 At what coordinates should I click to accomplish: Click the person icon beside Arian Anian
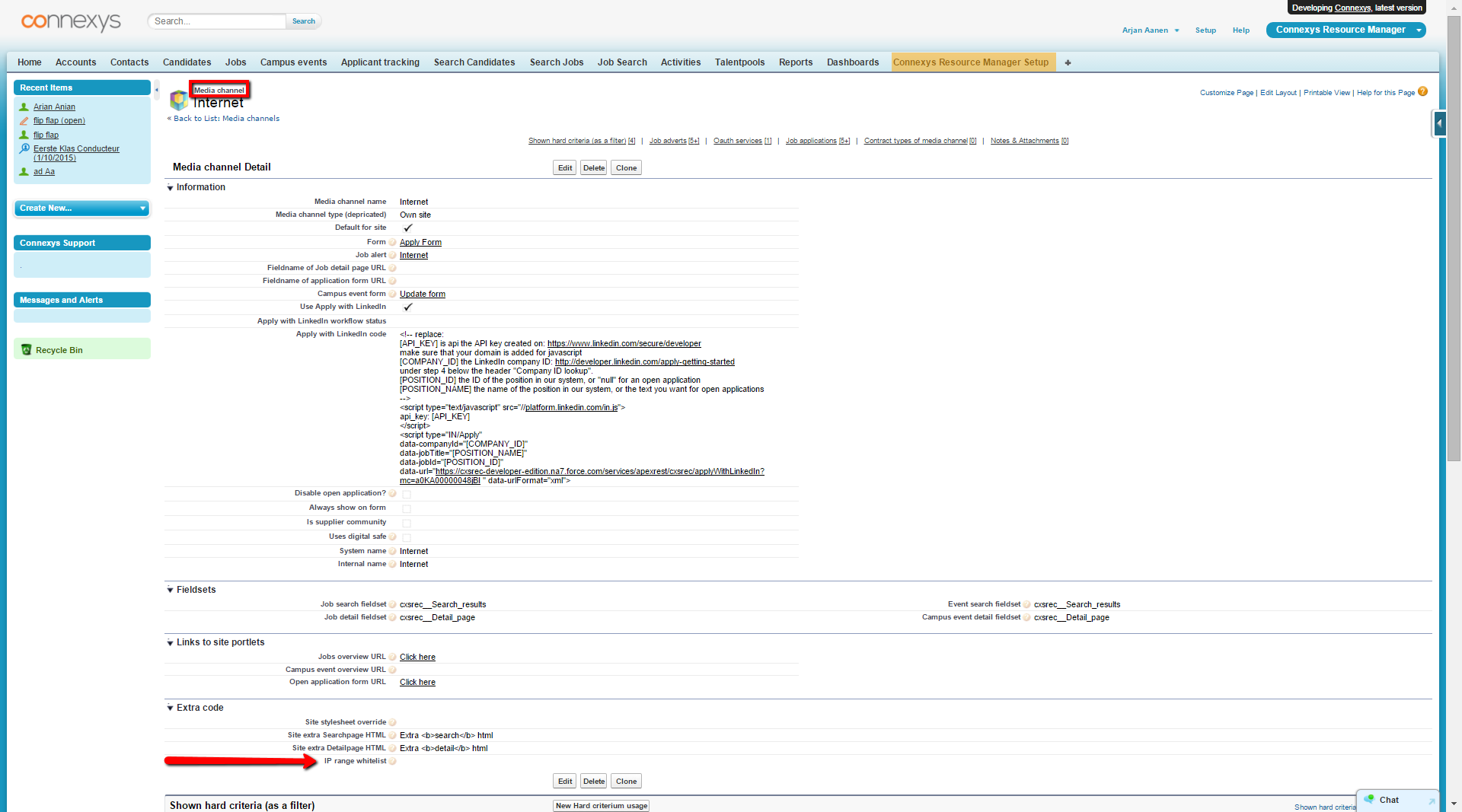pyautogui.click(x=24, y=107)
